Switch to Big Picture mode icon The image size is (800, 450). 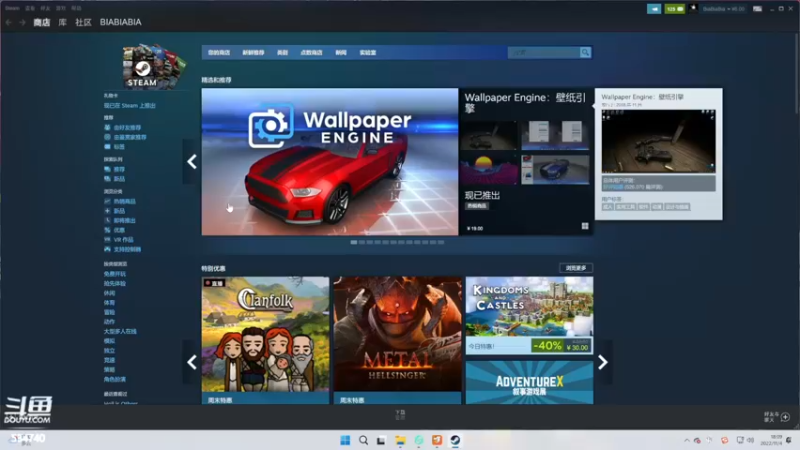pyautogui.click(x=757, y=9)
